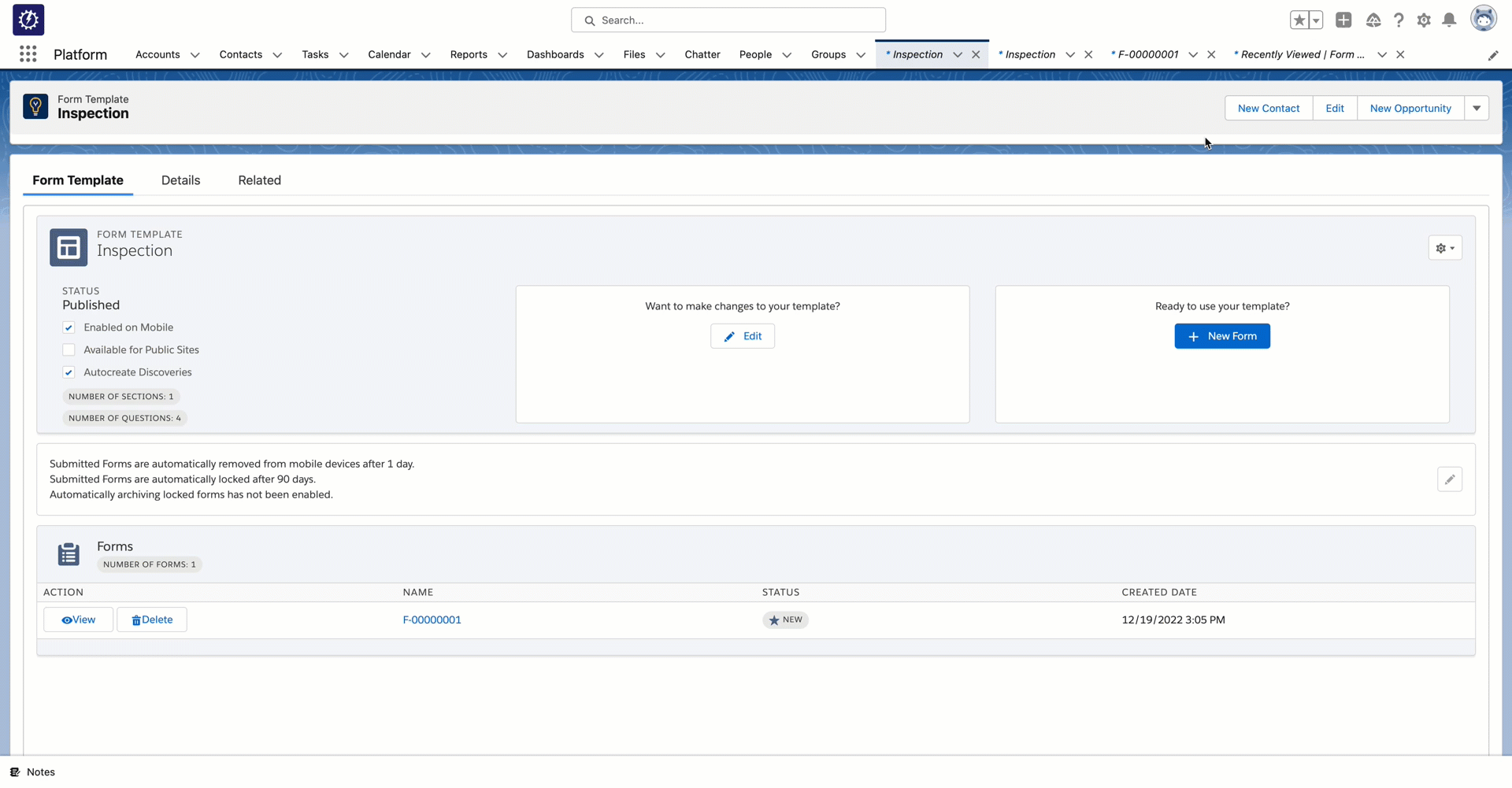Expand the Files nav dropdown

(660, 55)
